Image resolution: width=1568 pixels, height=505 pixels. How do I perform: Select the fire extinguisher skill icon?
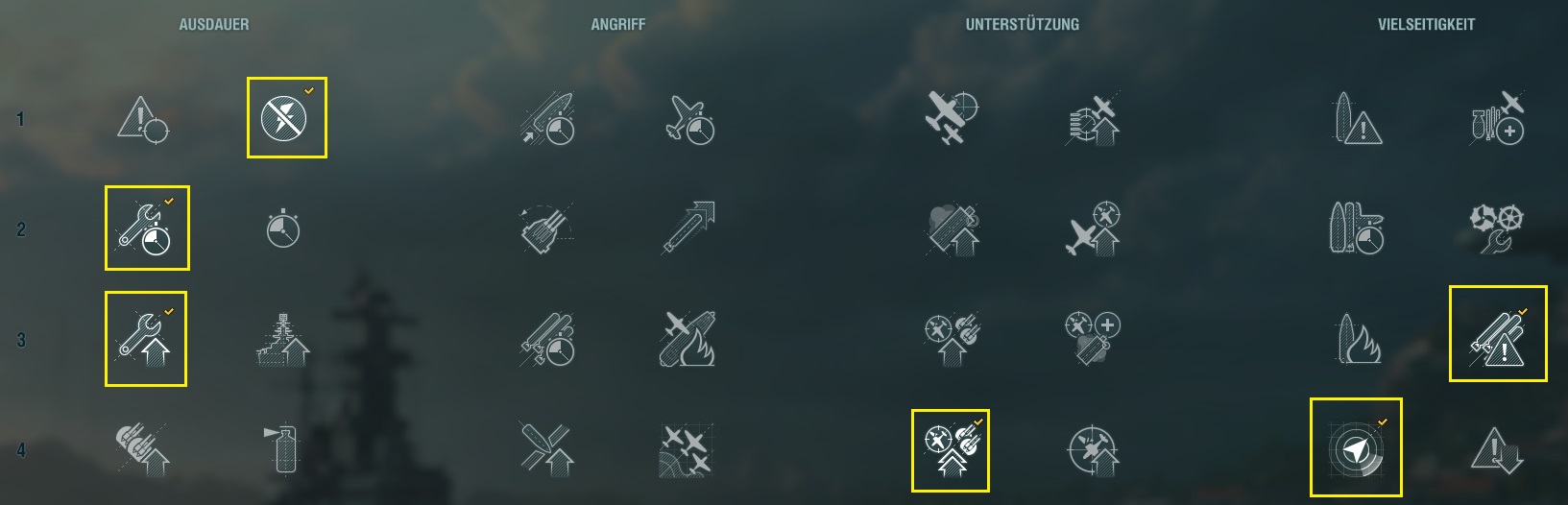[x=283, y=449]
